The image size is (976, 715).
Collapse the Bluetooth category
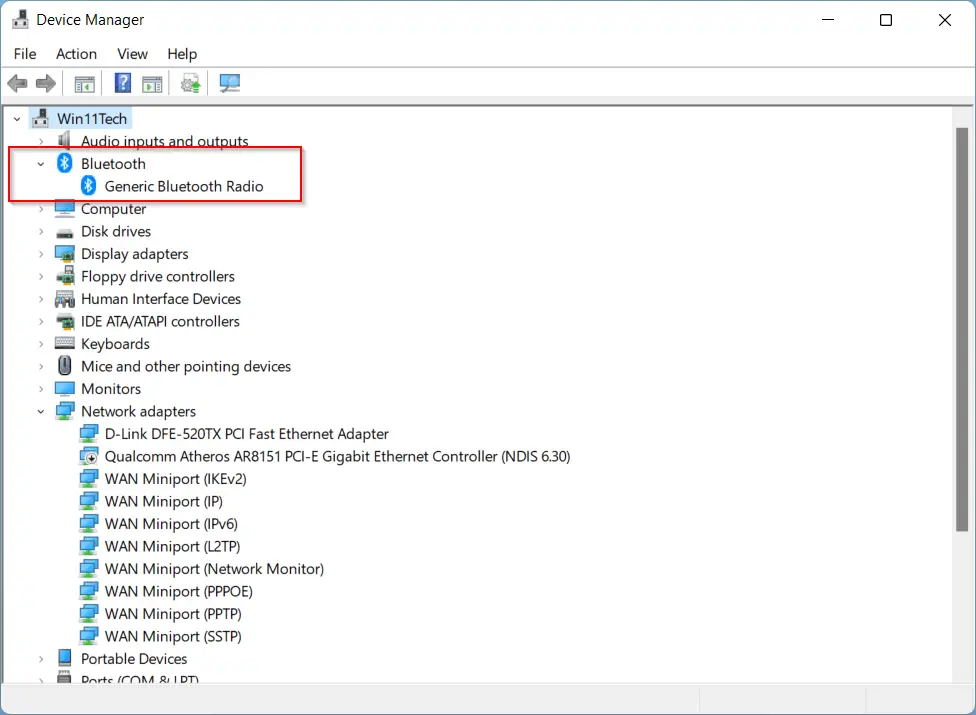click(x=41, y=164)
